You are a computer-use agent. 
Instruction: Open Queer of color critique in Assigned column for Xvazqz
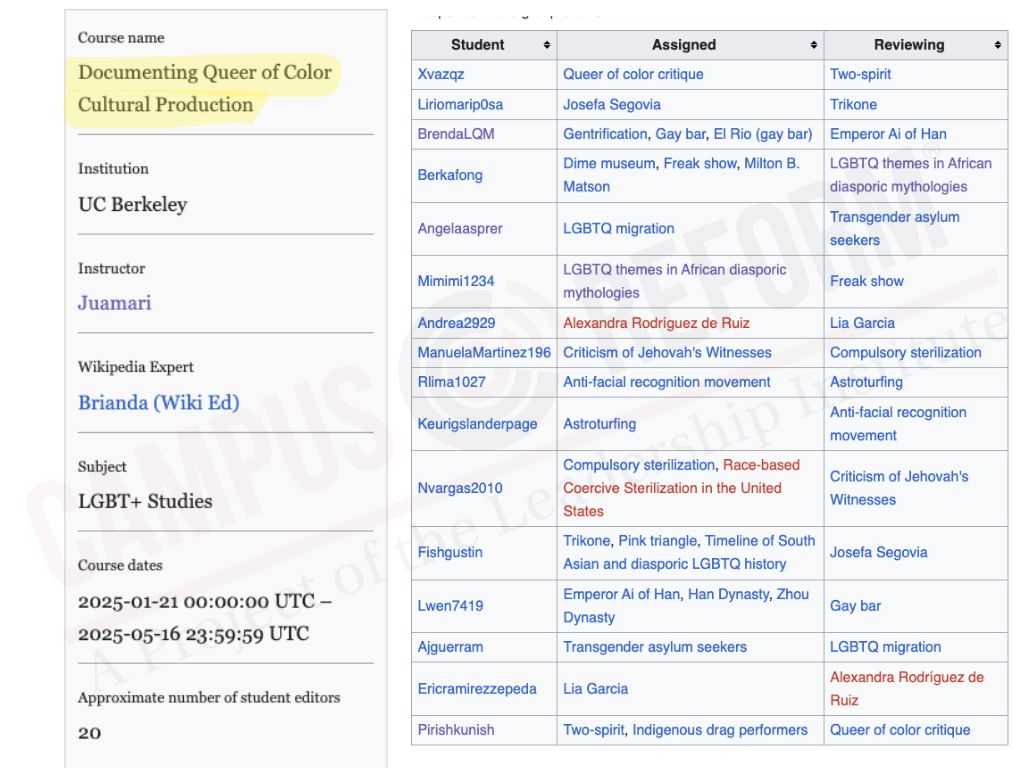633,74
